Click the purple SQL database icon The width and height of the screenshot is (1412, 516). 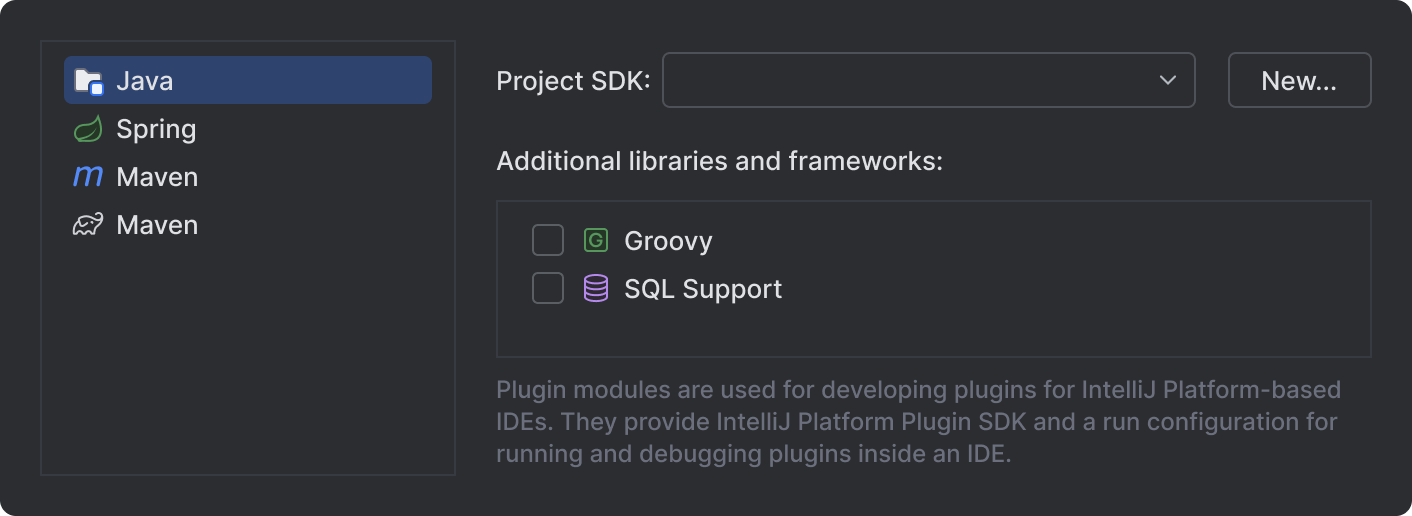click(x=596, y=289)
